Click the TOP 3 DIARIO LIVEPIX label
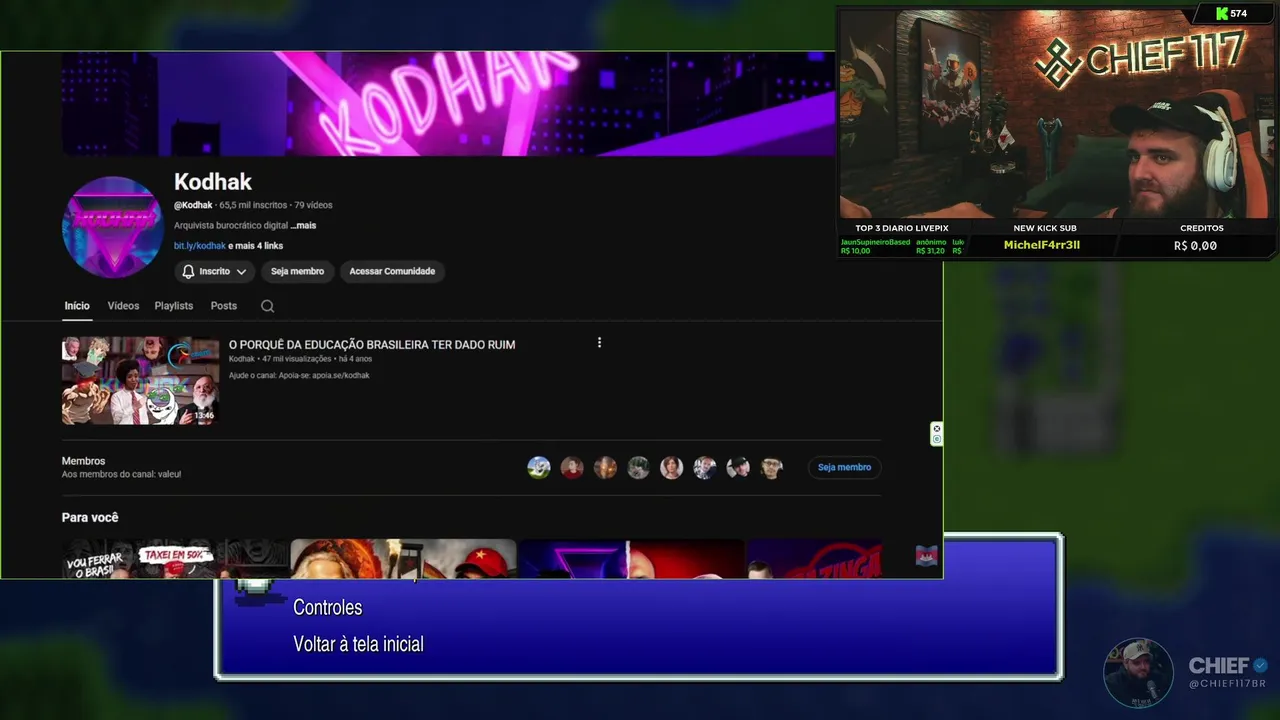Screen dimensions: 1280x720 [x=902, y=228]
